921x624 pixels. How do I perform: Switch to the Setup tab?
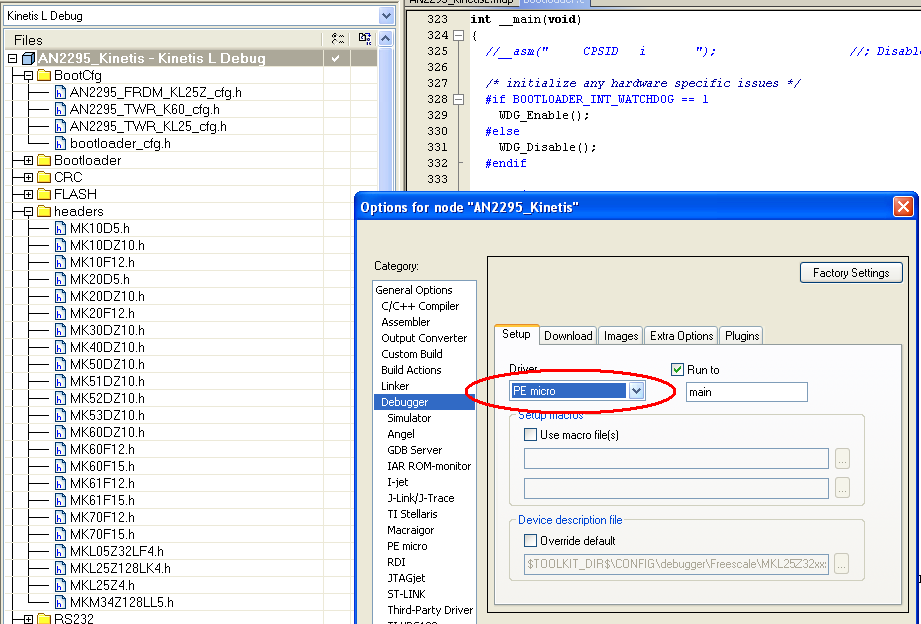(x=516, y=334)
